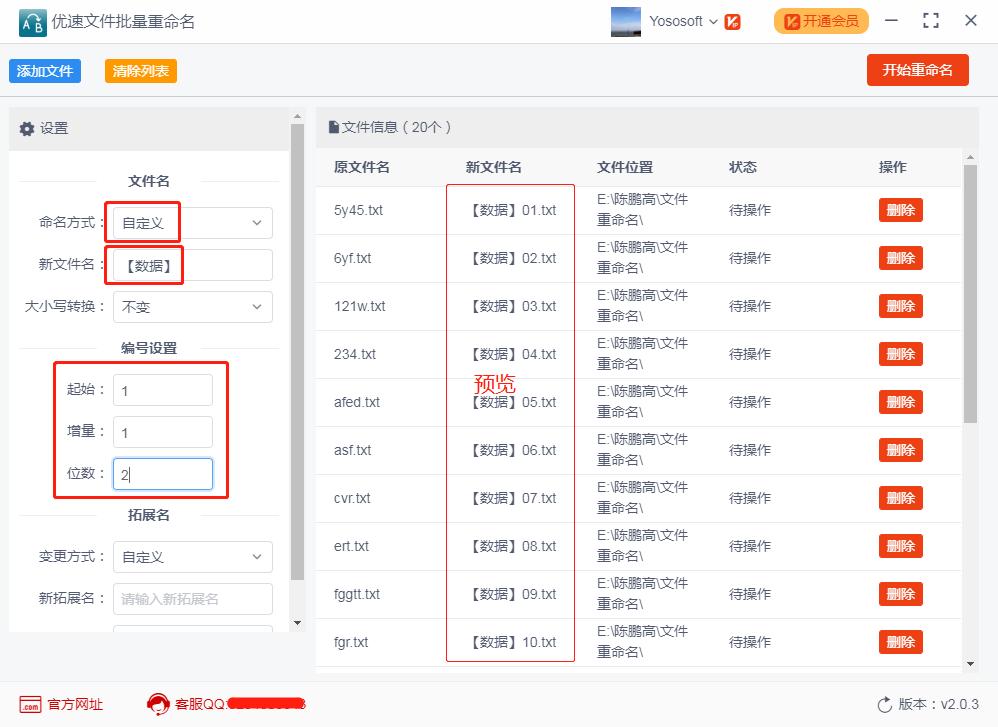Click the .com icon next to 官方网址
998x727 pixels.
pos(27,705)
